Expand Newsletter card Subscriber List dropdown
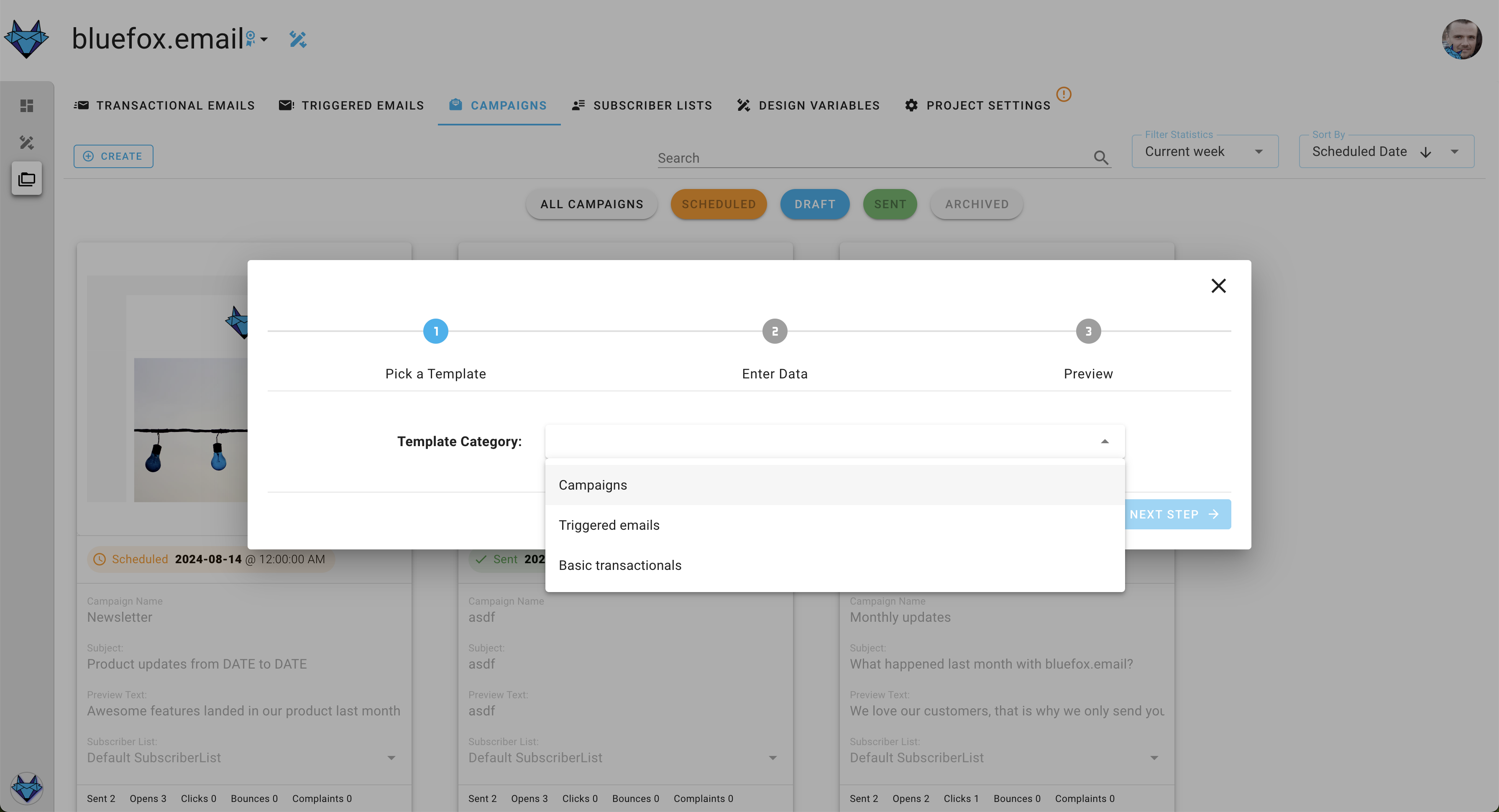Image resolution: width=1499 pixels, height=812 pixels. pos(391,757)
